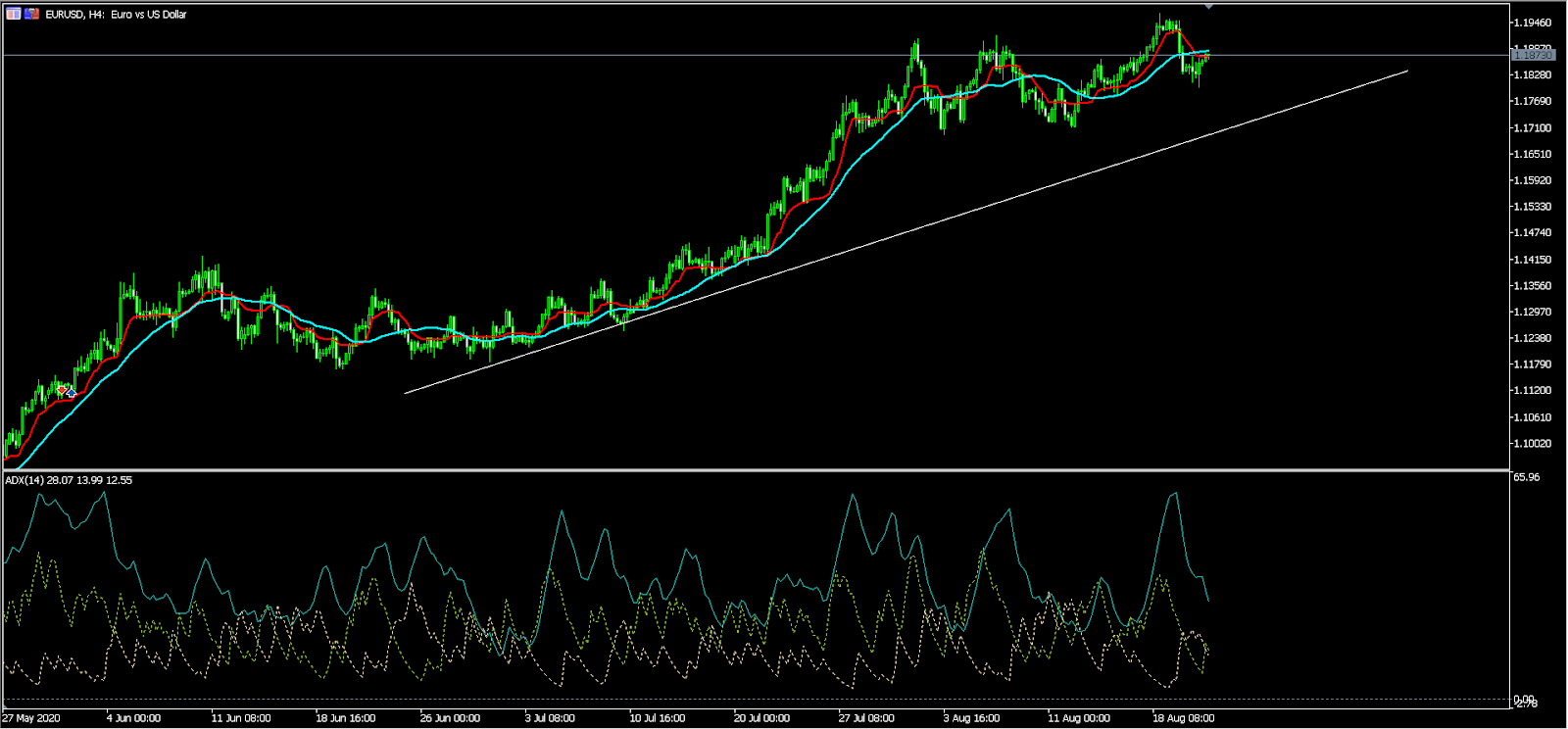Open the Depth of Market icon
1568x729 pixels.
click(x=31, y=14)
